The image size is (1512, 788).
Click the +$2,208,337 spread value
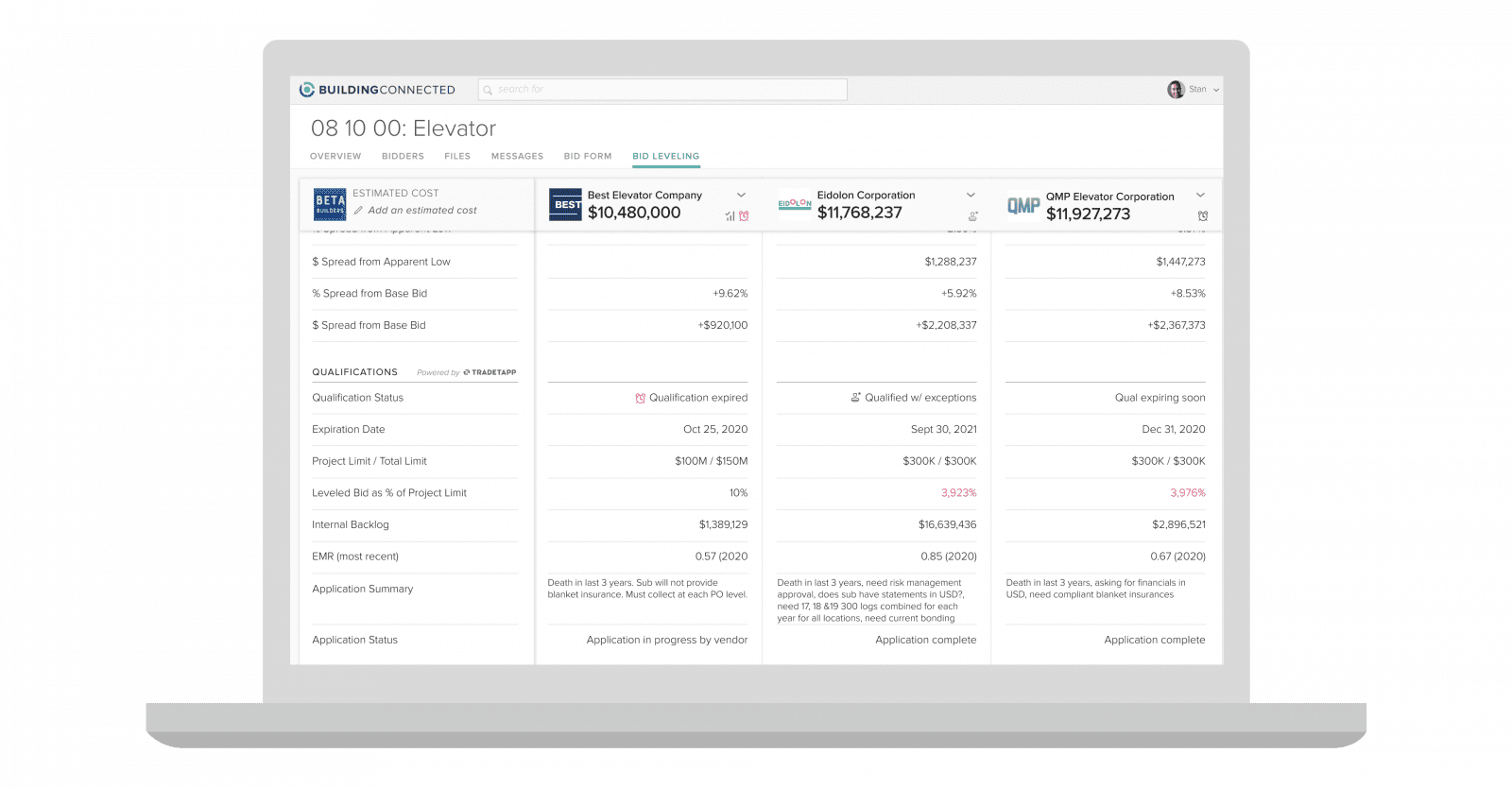946,325
